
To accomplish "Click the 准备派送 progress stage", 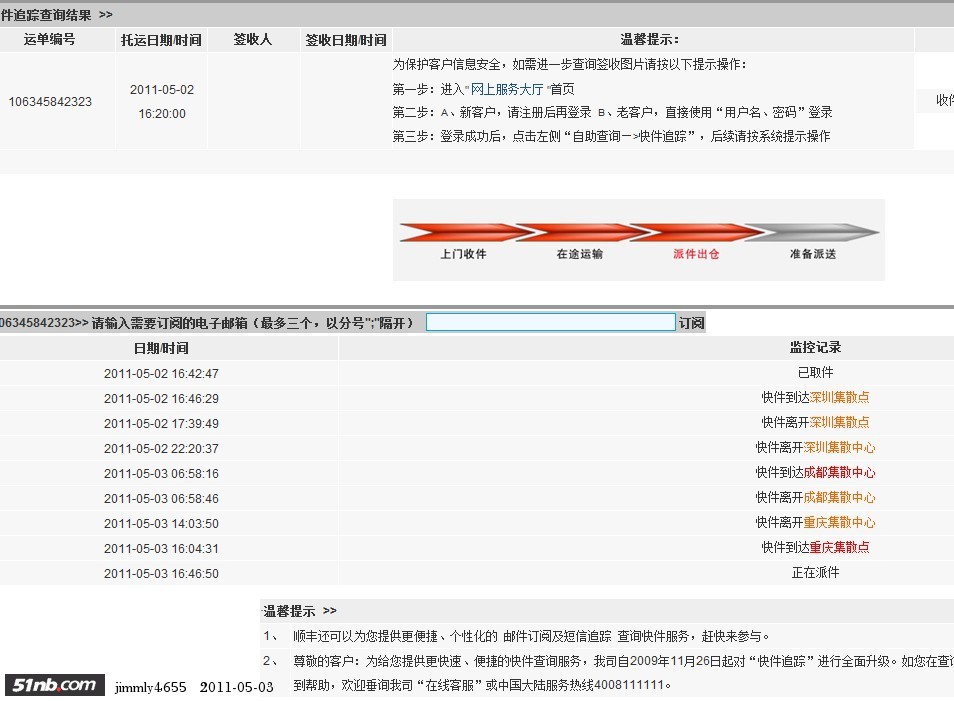I will 813,254.
